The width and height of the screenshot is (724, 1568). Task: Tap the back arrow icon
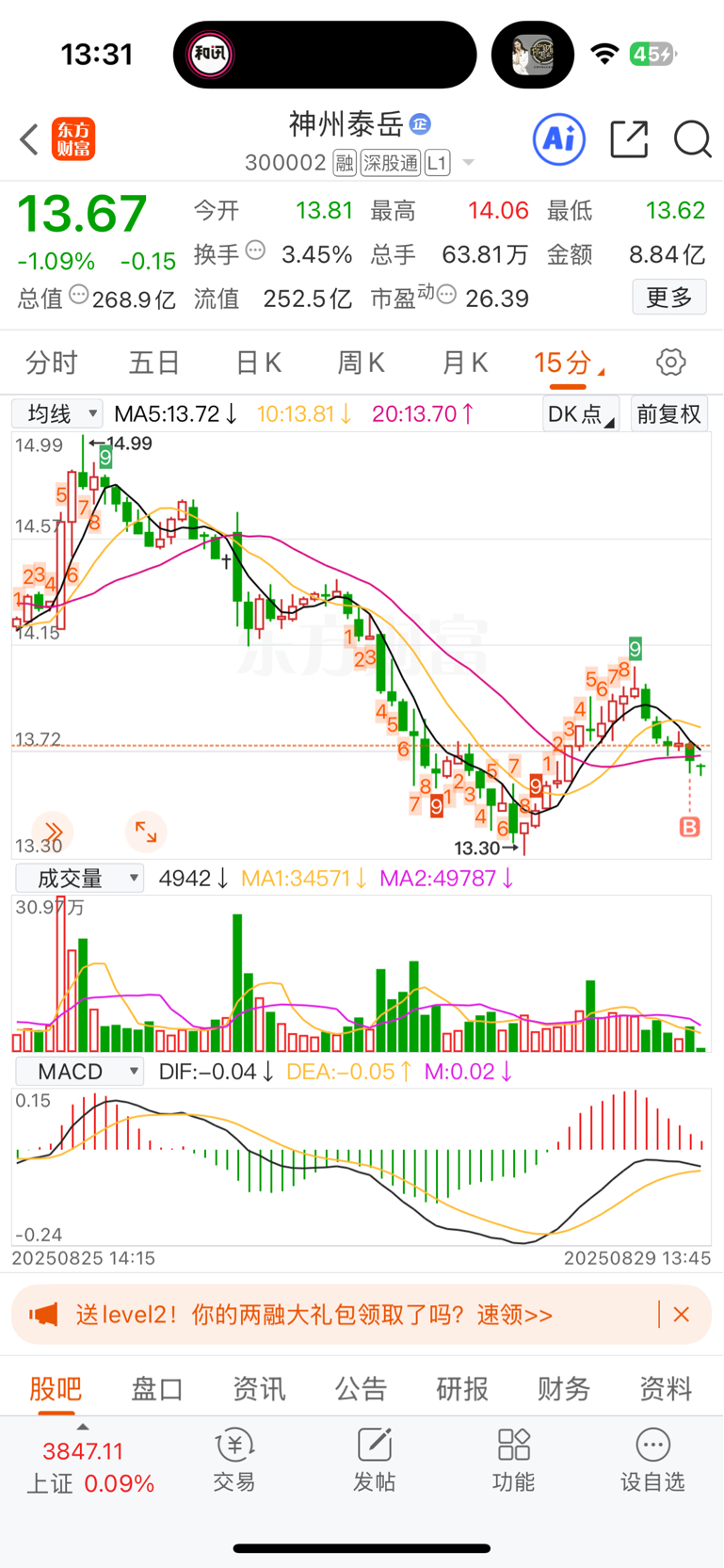[x=29, y=139]
